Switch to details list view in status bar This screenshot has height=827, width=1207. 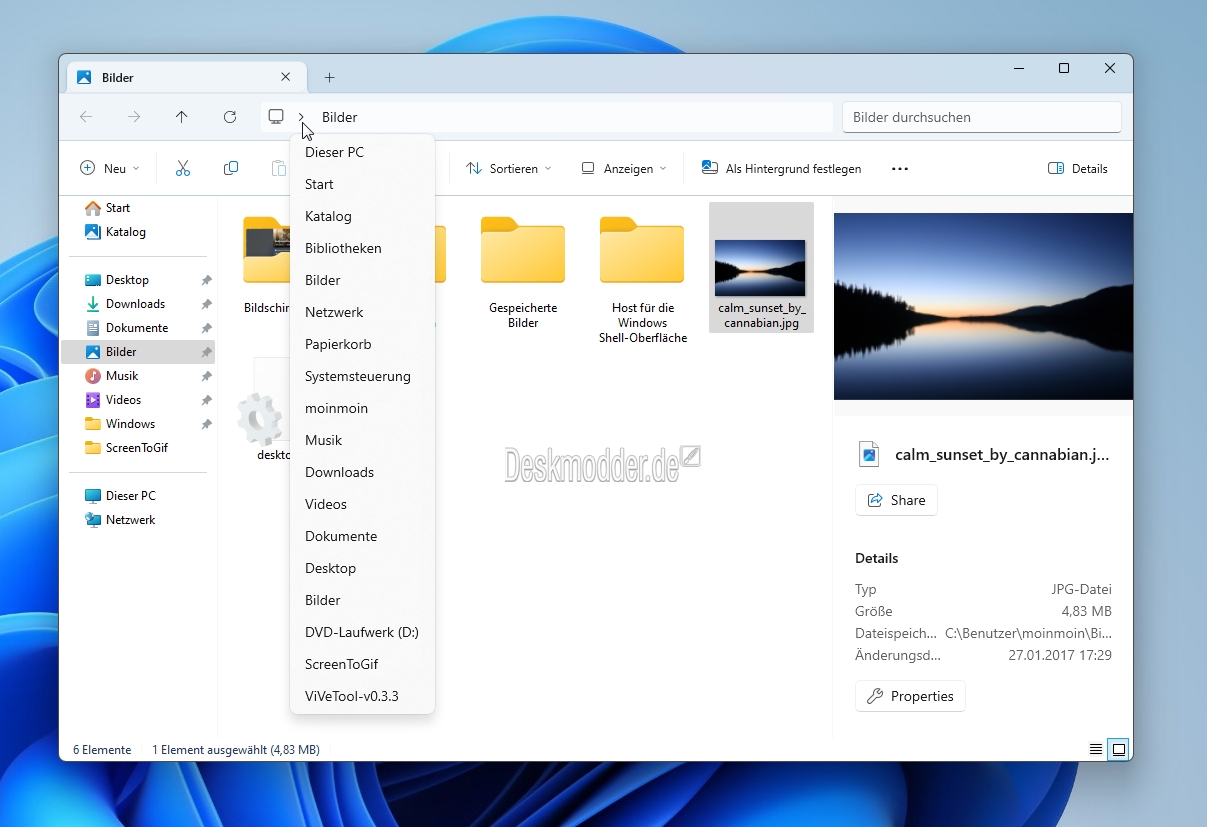tap(1096, 749)
